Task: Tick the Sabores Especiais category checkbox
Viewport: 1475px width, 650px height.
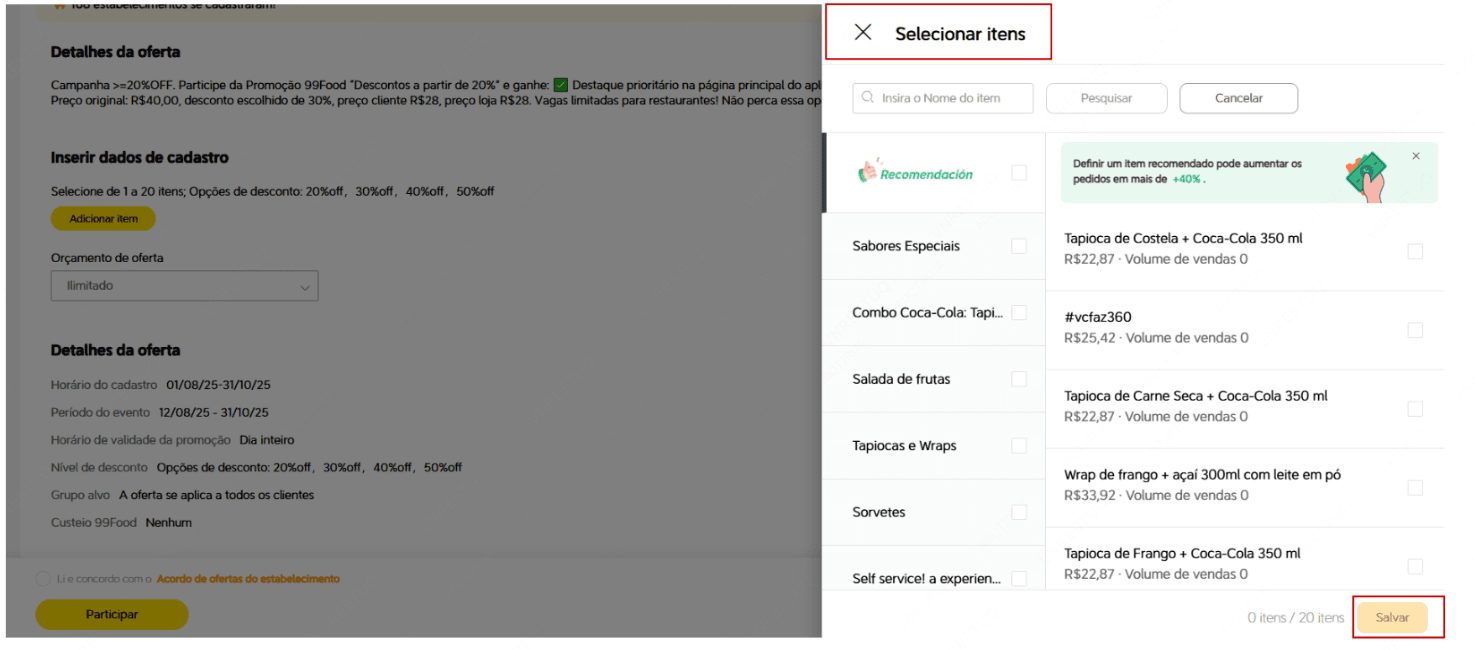Action: (x=1018, y=246)
